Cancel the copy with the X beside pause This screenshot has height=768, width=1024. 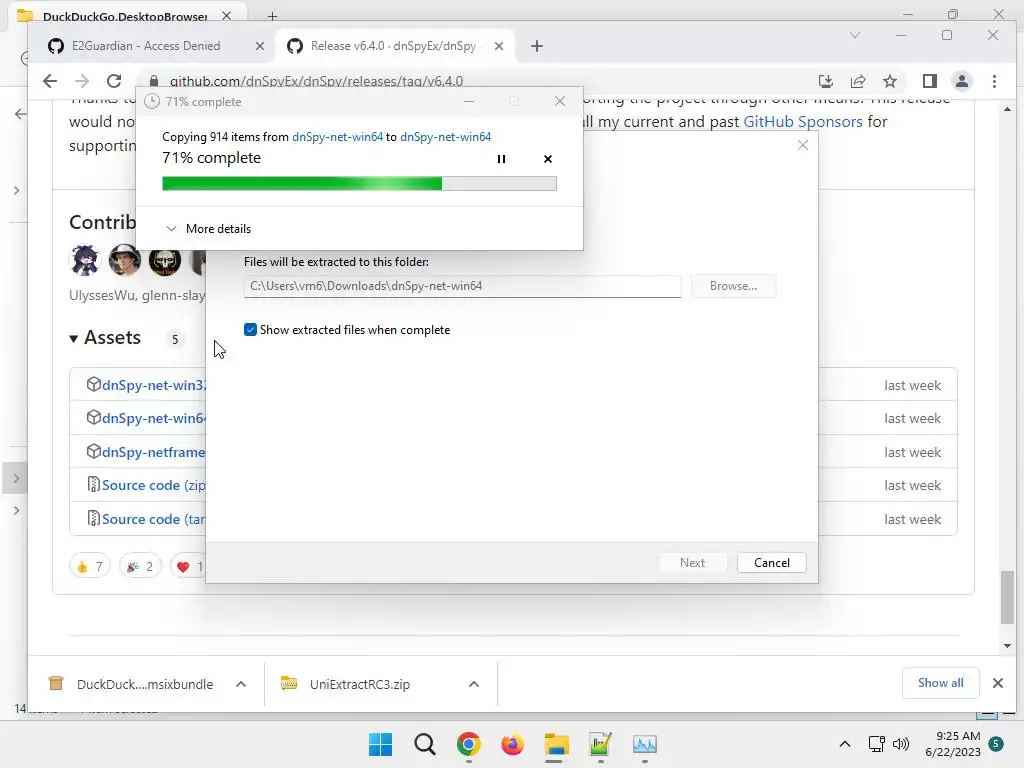[548, 159]
